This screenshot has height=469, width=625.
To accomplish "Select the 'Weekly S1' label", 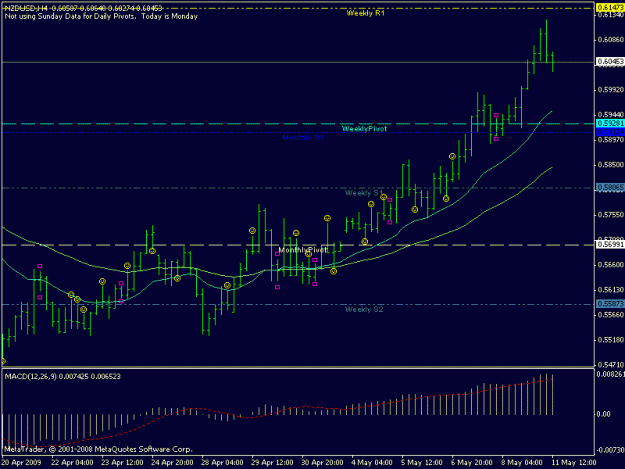I will [364, 193].
